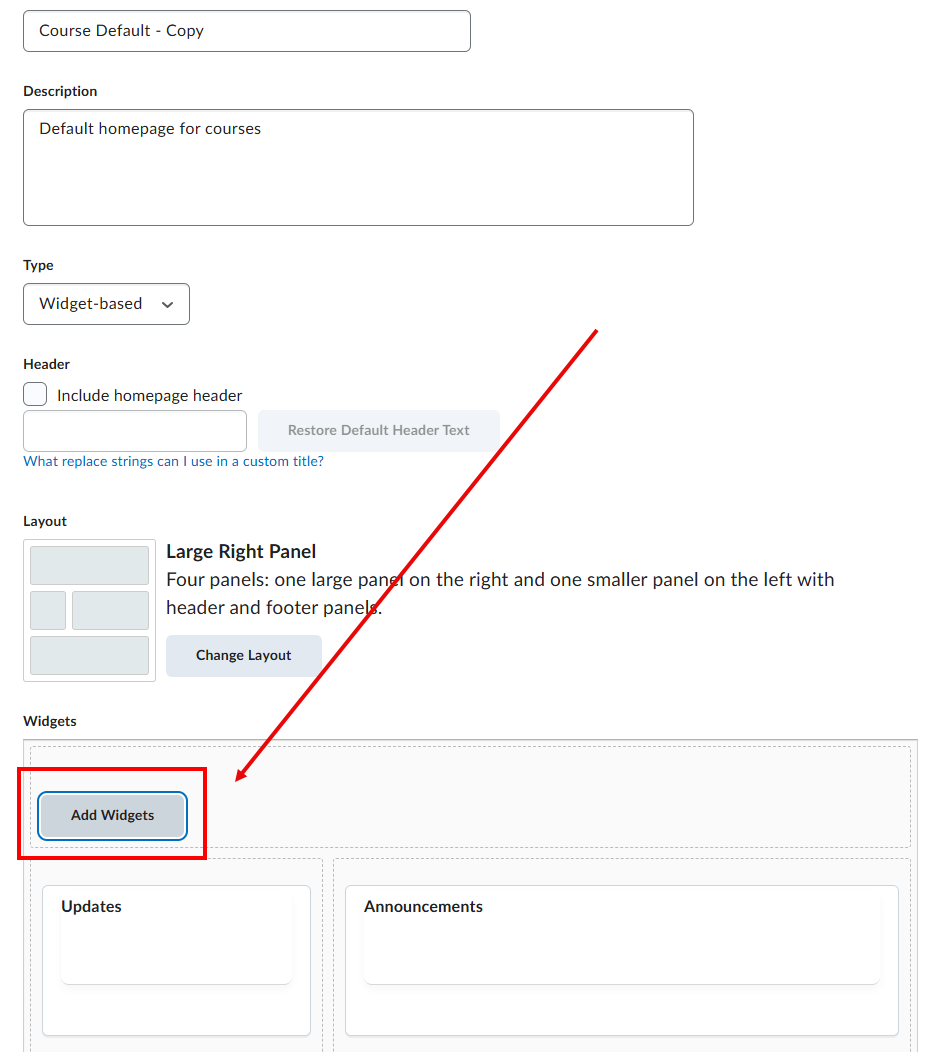Open the replace strings custom title help link
Image resolution: width=932 pixels, height=1052 pixels.
pyautogui.click(x=173, y=461)
